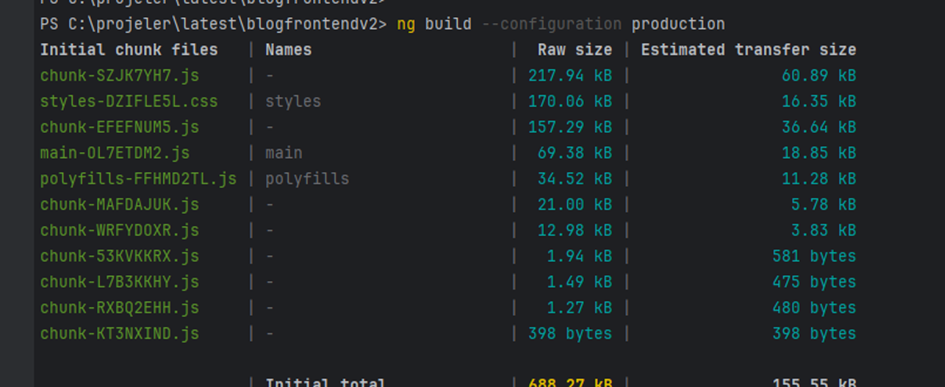This screenshot has height=387, width=945.
Task: Click file name chunk-53KVKKRX.js
Action: click(x=119, y=257)
